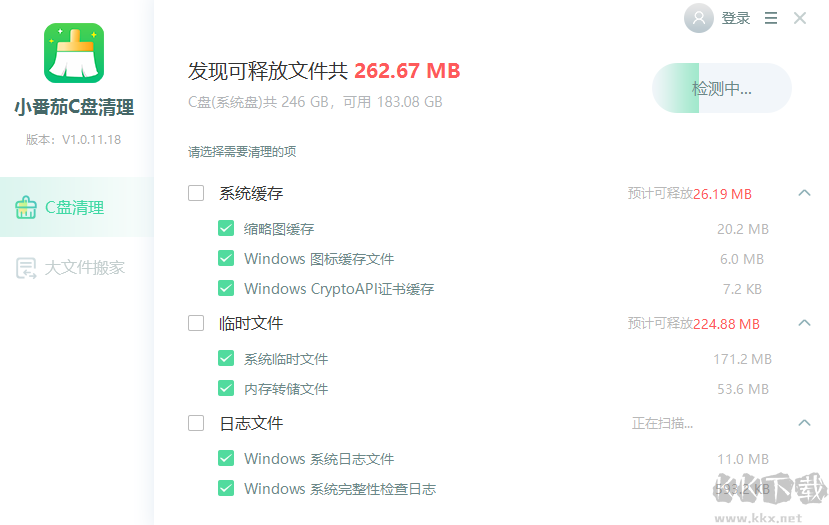
Task: Click the 系统临时文件 list item label
Action: pos(286,359)
